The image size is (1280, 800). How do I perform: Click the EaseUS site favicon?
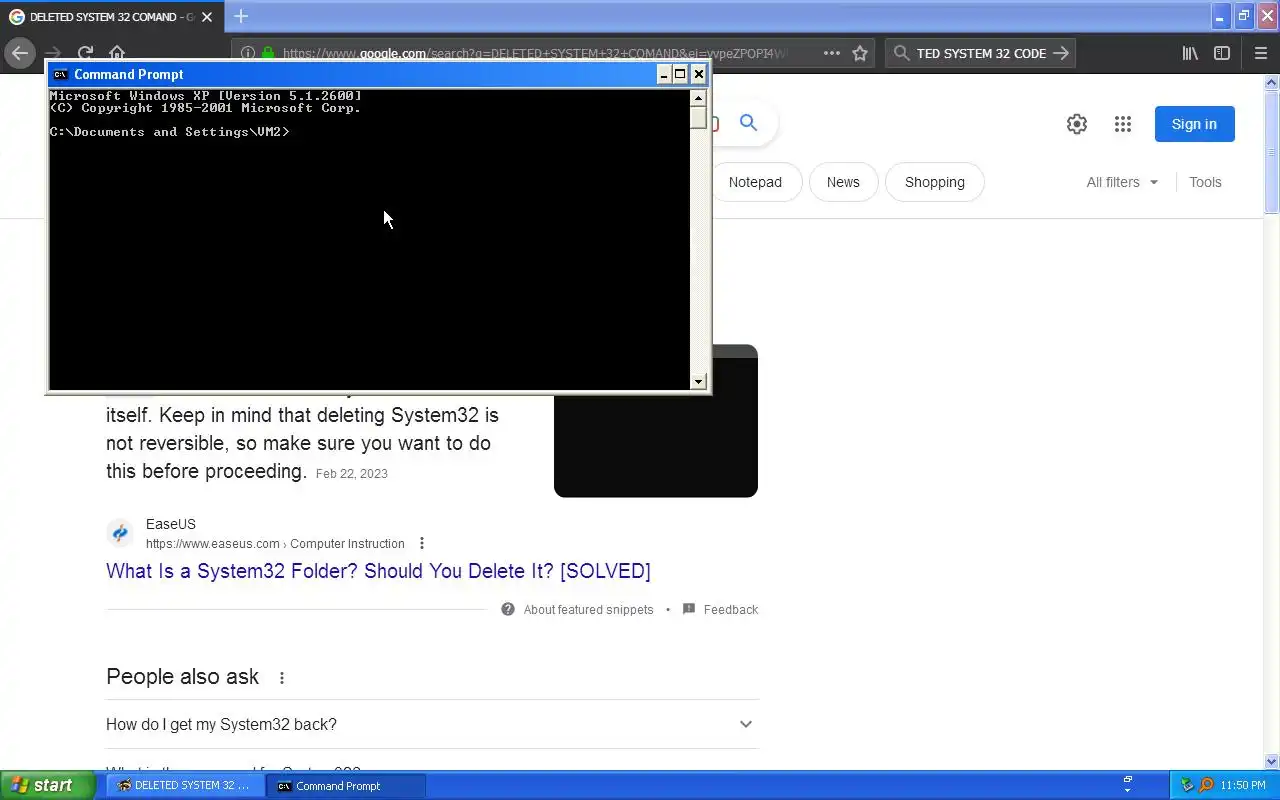coord(120,533)
